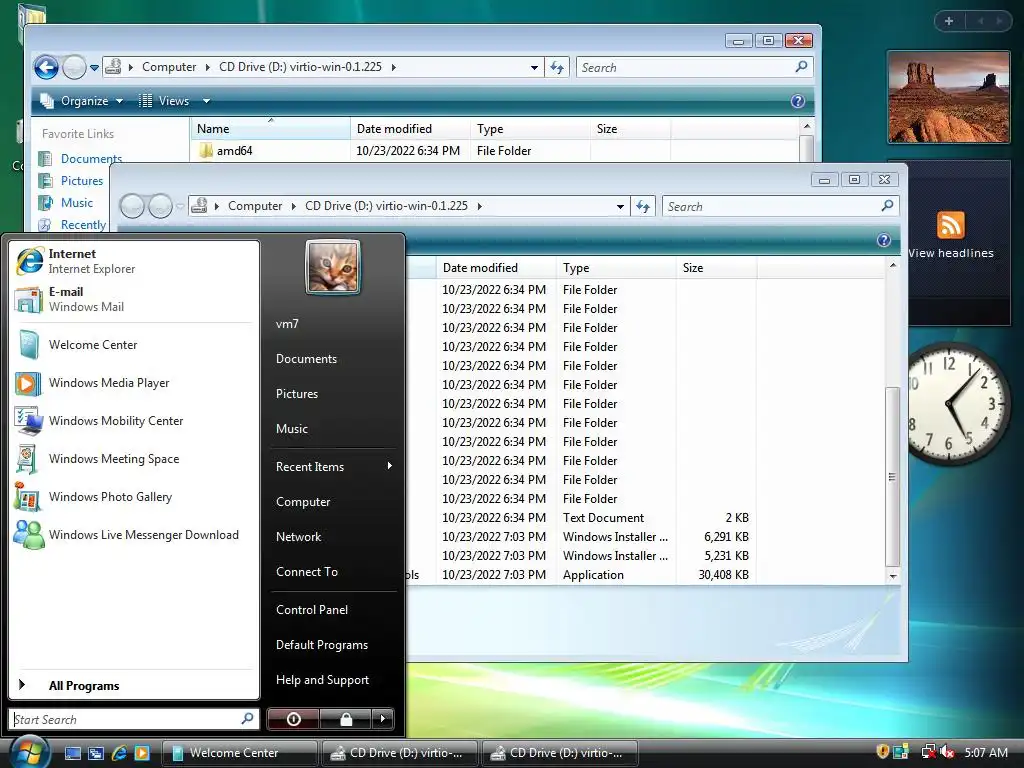Click chevron after Computer in rear address bar

pos(208,67)
